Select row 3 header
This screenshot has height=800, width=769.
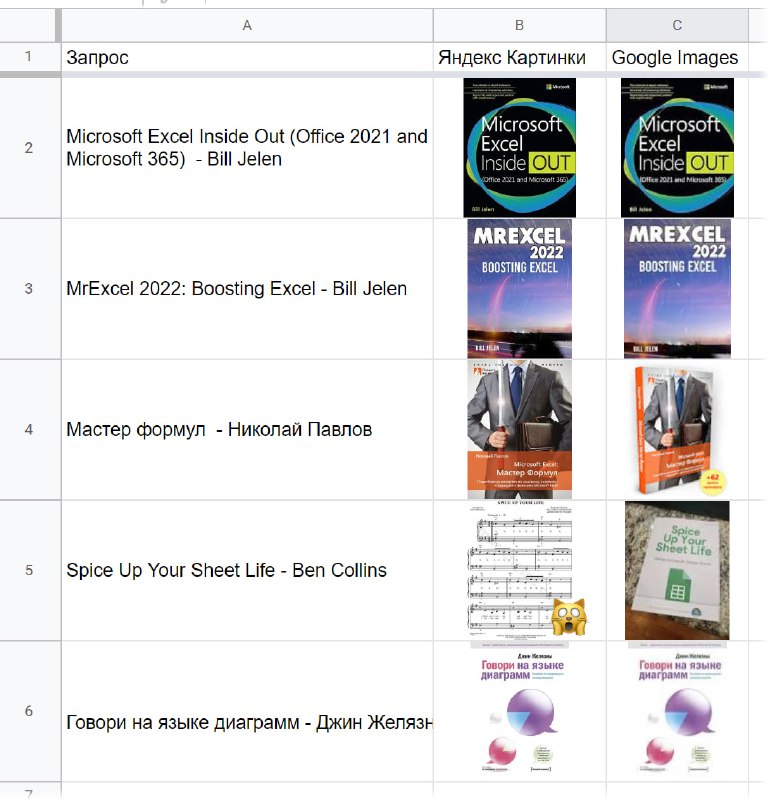click(x=29, y=289)
